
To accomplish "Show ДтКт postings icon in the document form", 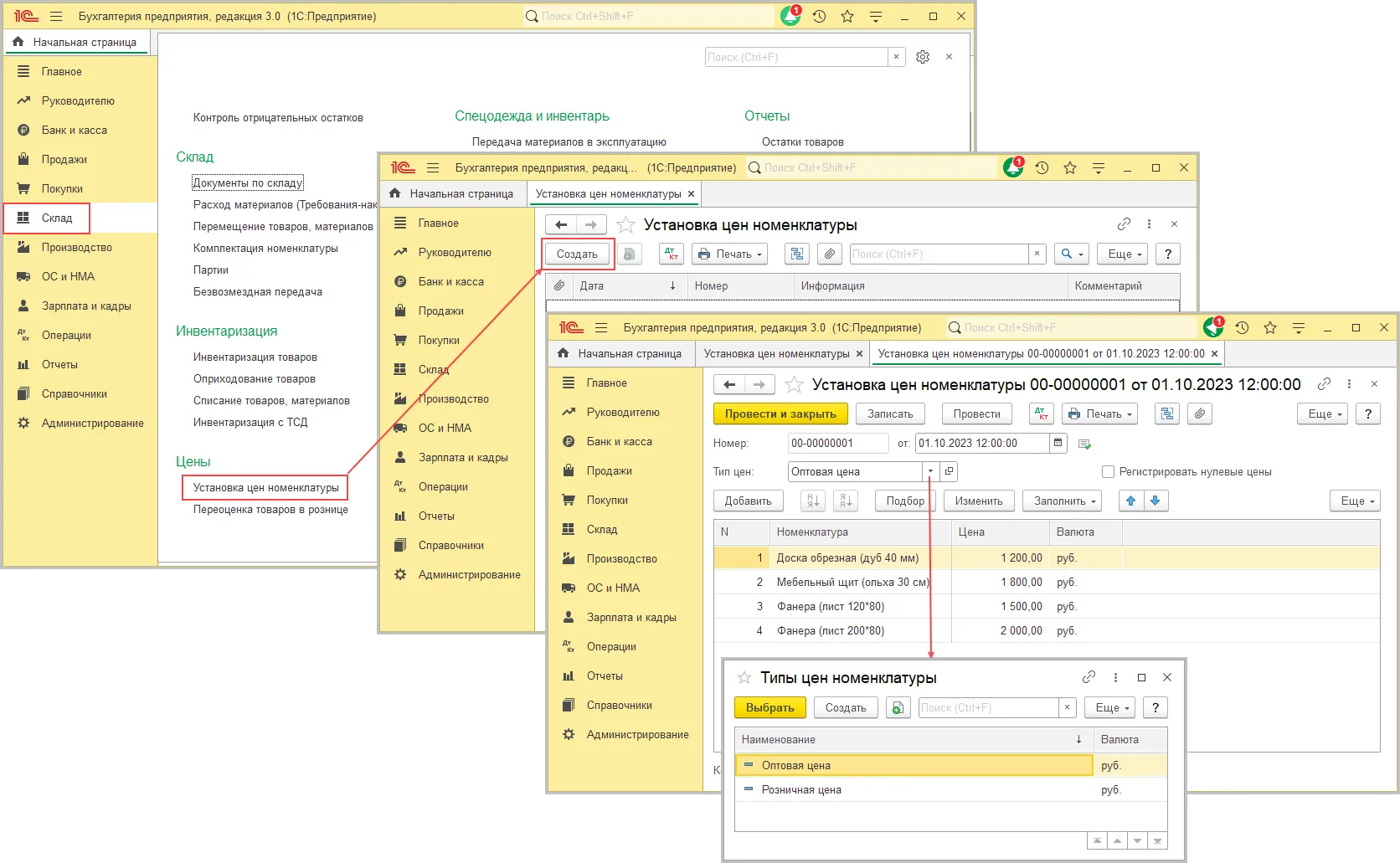I will tap(1042, 414).
